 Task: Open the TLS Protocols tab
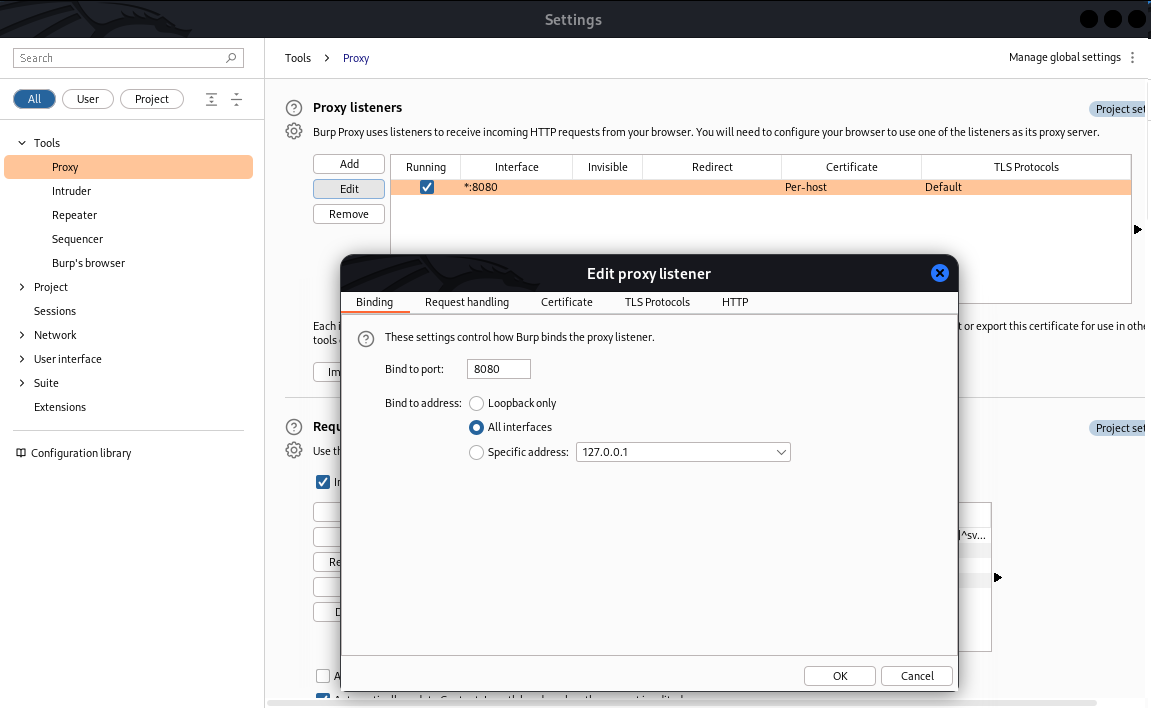656,302
